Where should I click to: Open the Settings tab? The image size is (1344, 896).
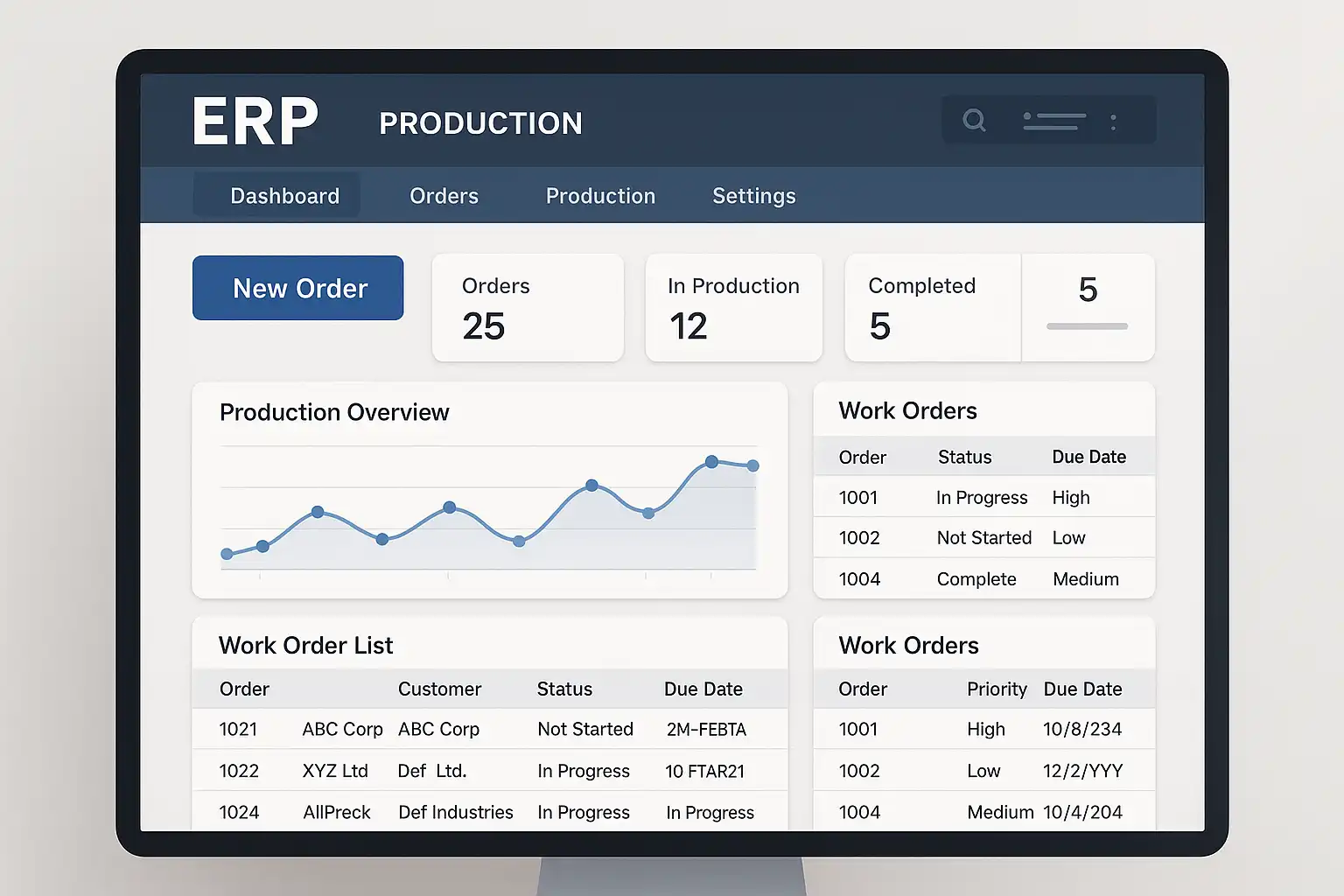point(753,196)
